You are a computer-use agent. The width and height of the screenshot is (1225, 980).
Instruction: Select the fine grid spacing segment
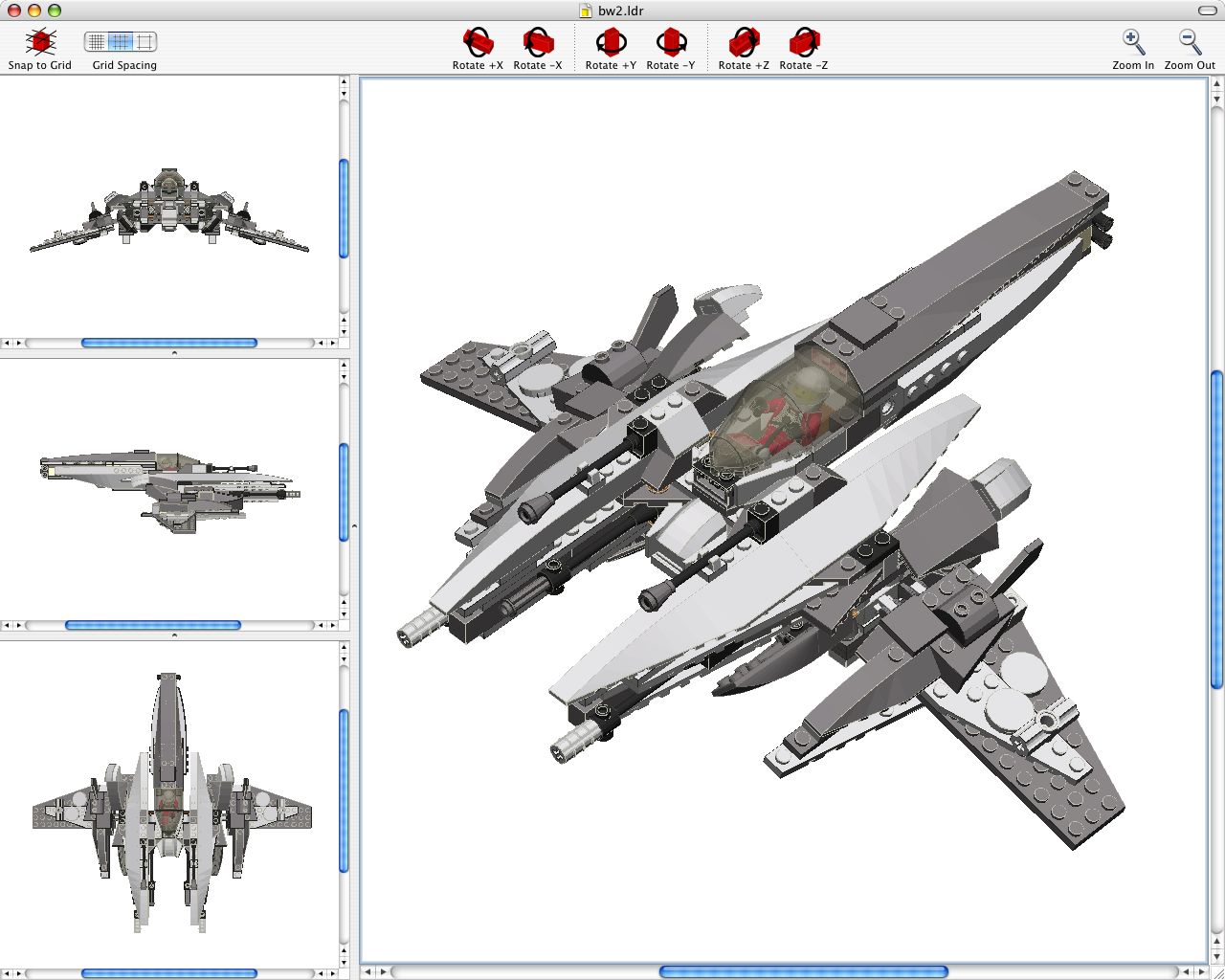98,42
